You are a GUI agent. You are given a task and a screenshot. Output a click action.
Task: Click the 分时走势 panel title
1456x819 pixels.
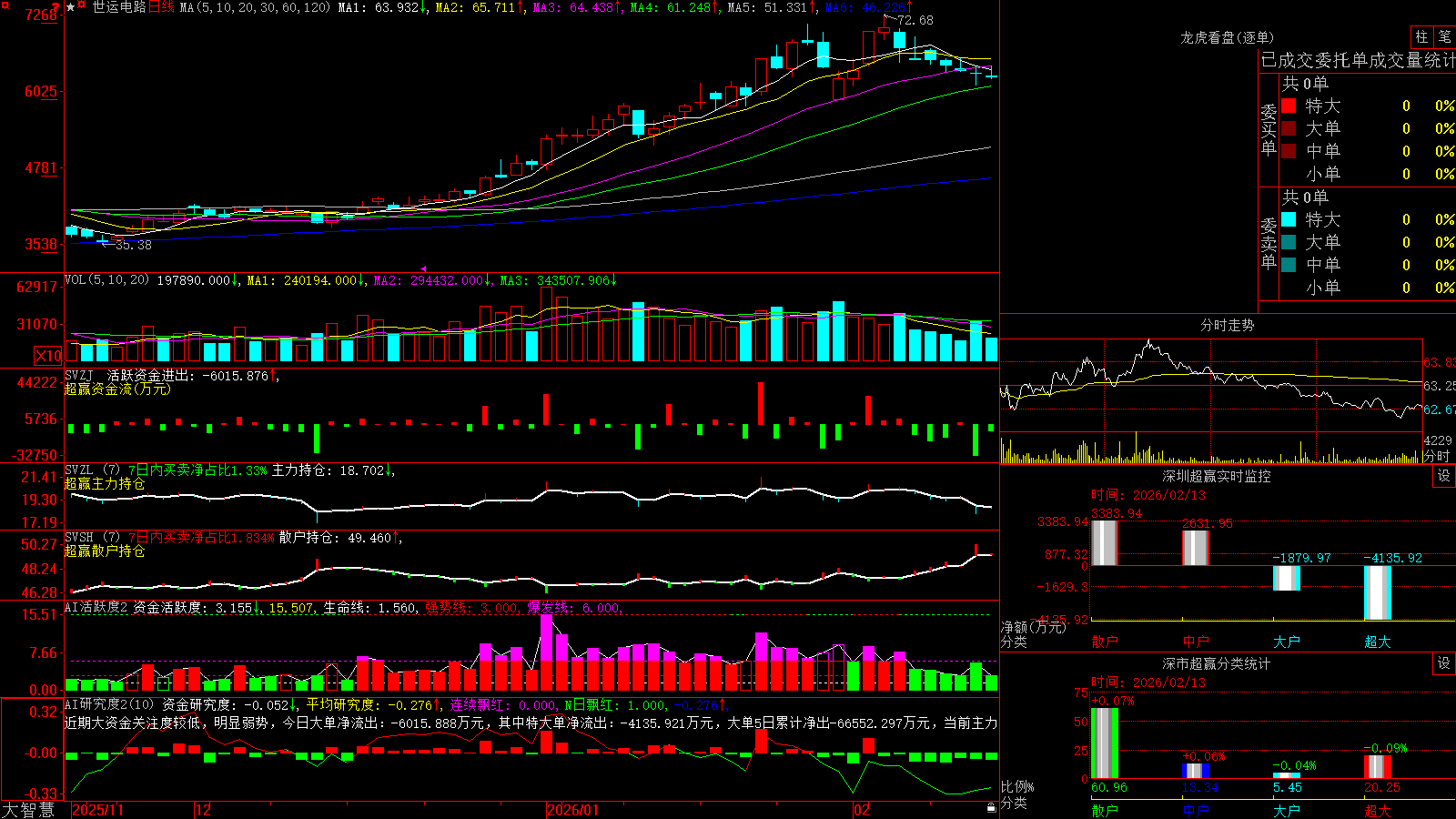(x=1228, y=325)
